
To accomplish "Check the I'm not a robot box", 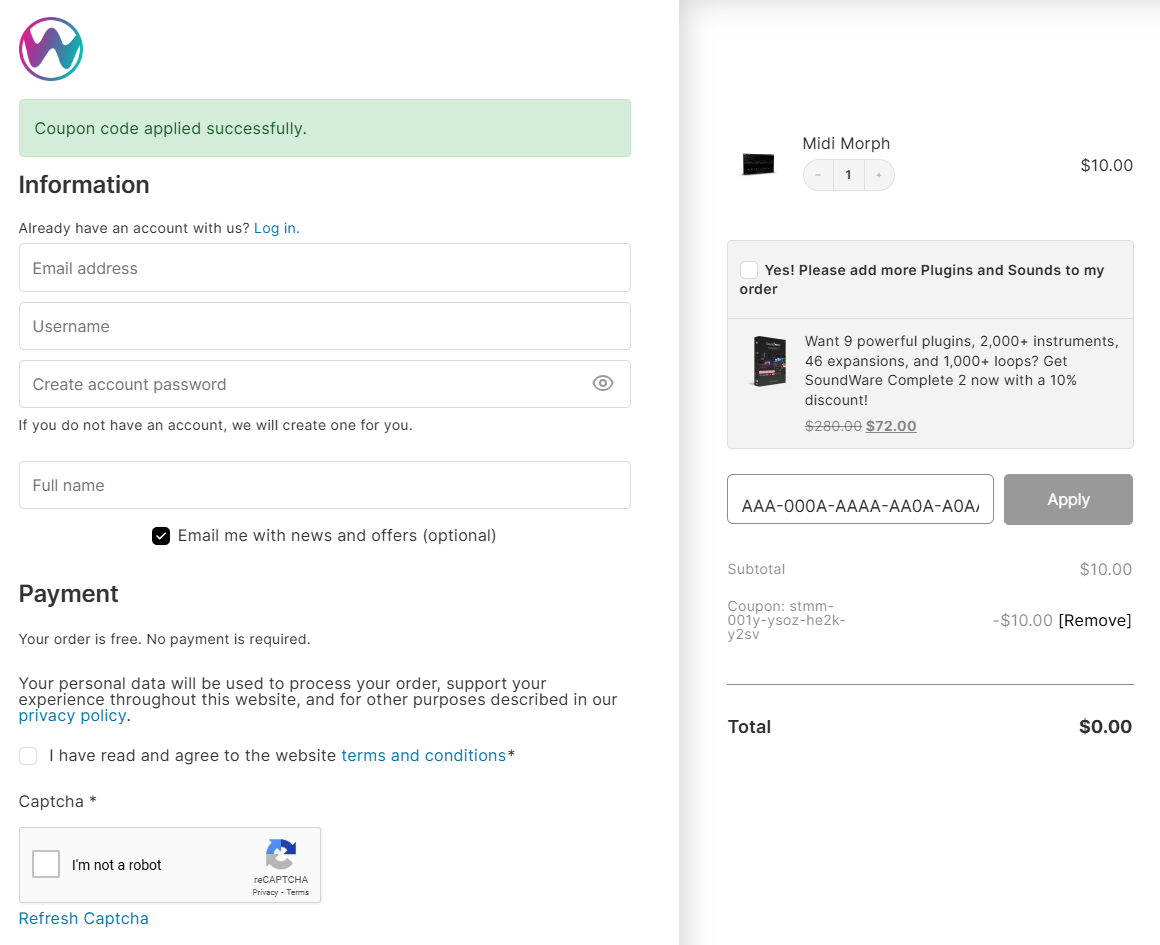I will (x=46, y=864).
